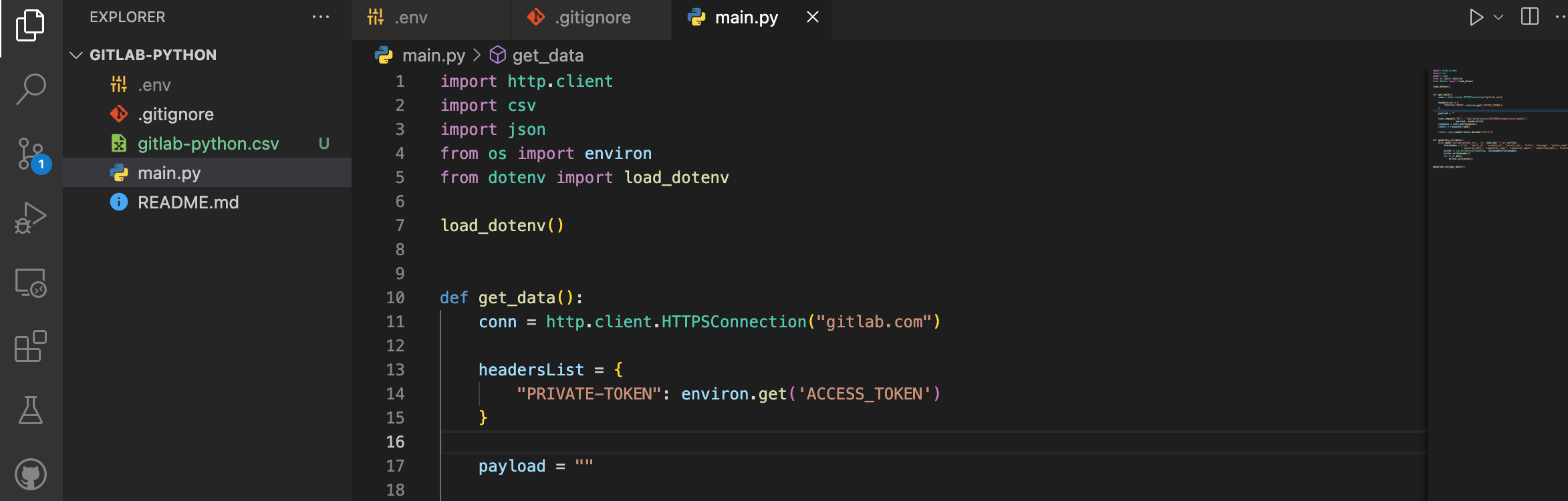Screen dimensions: 1568x501
Task: Open run options dropdown arrow
Action: (x=1498, y=17)
